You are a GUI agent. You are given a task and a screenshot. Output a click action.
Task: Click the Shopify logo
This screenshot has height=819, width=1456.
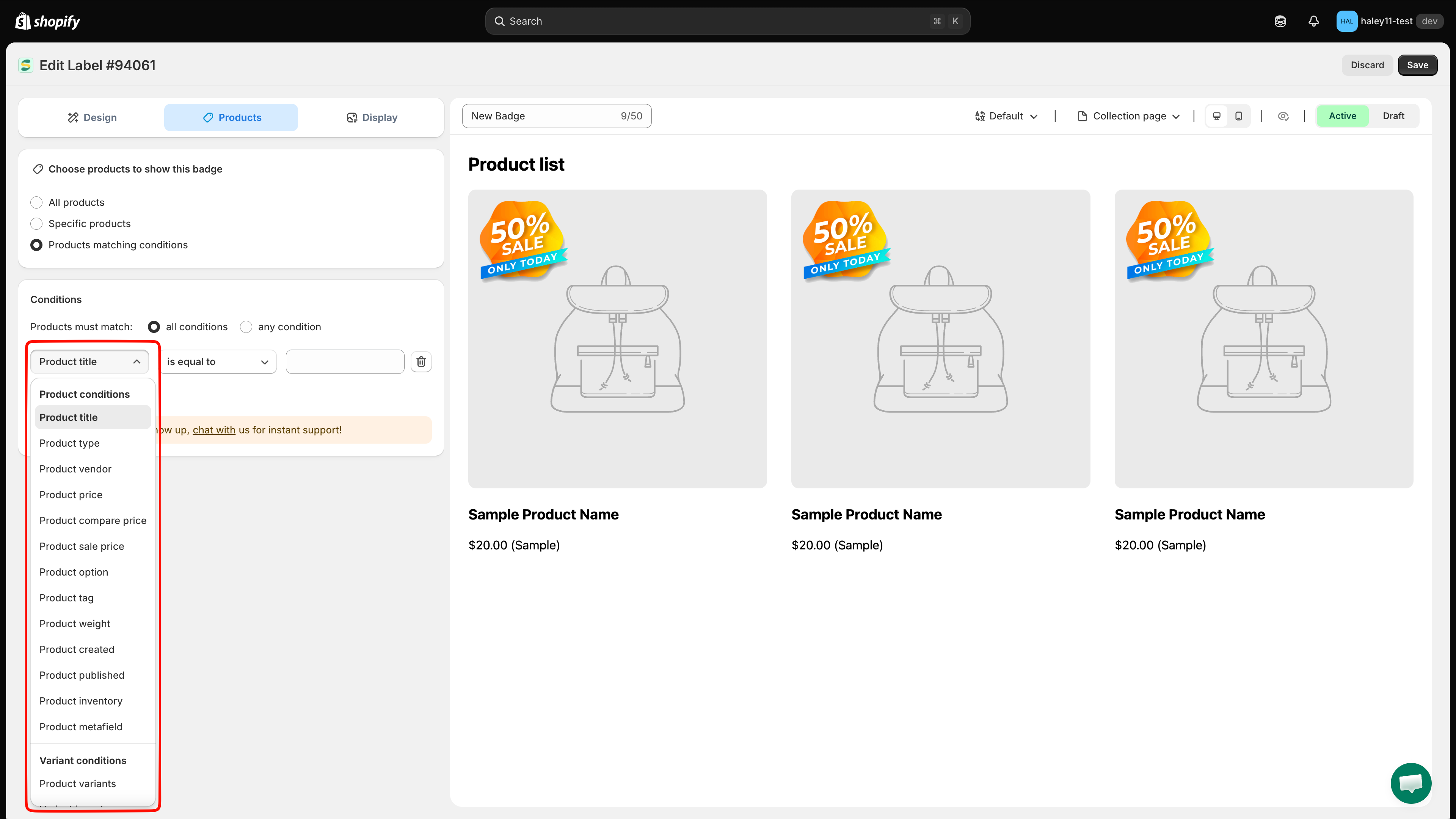[x=47, y=21]
